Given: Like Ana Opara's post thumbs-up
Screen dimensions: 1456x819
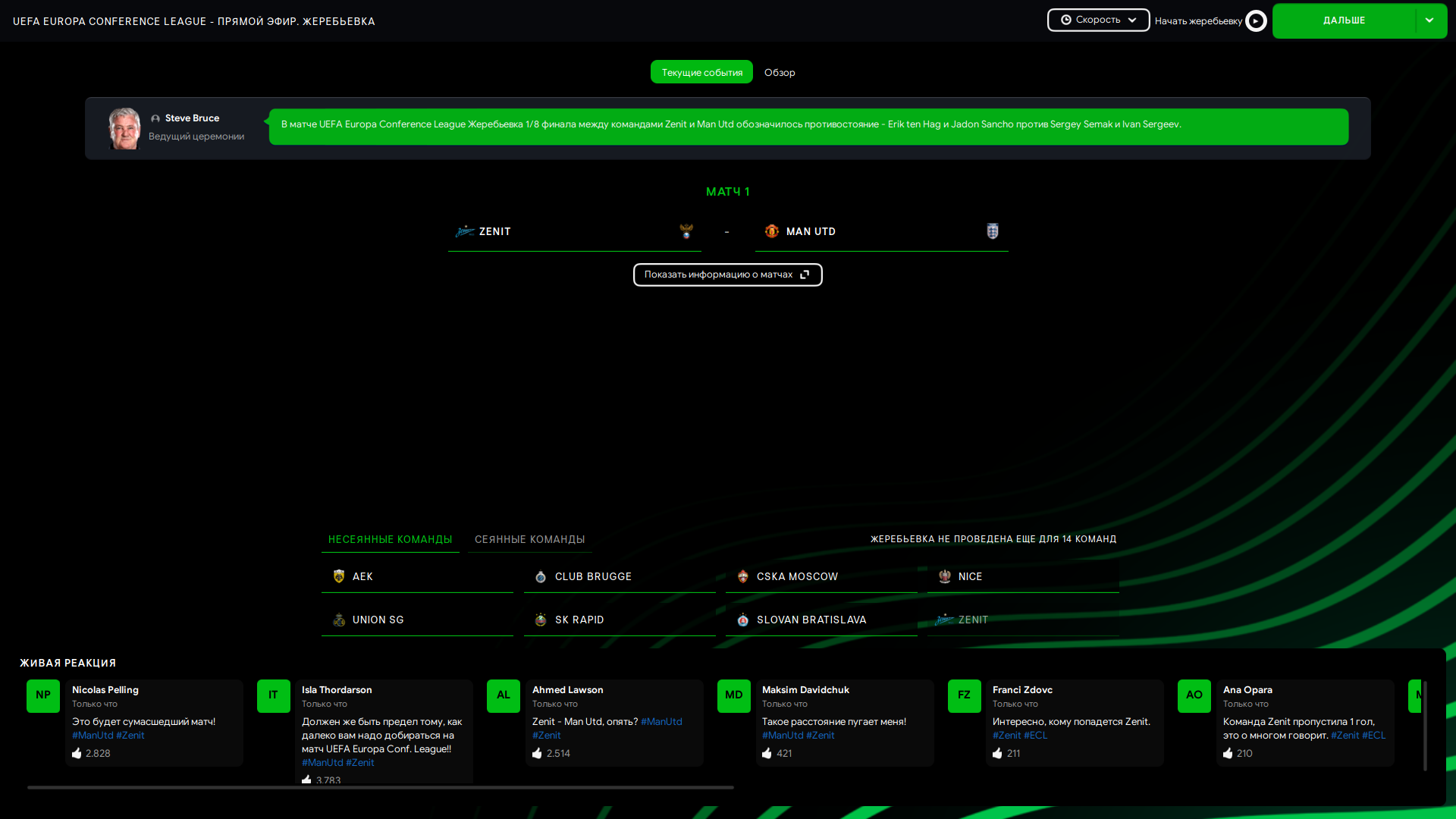Looking at the screenshot, I should point(1228,753).
